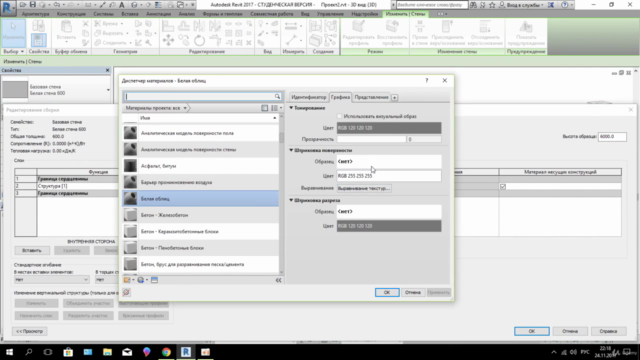Select Бетон - Пенобетонные блоки material row
This screenshot has height=360, width=640.
click(x=200, y=248)
